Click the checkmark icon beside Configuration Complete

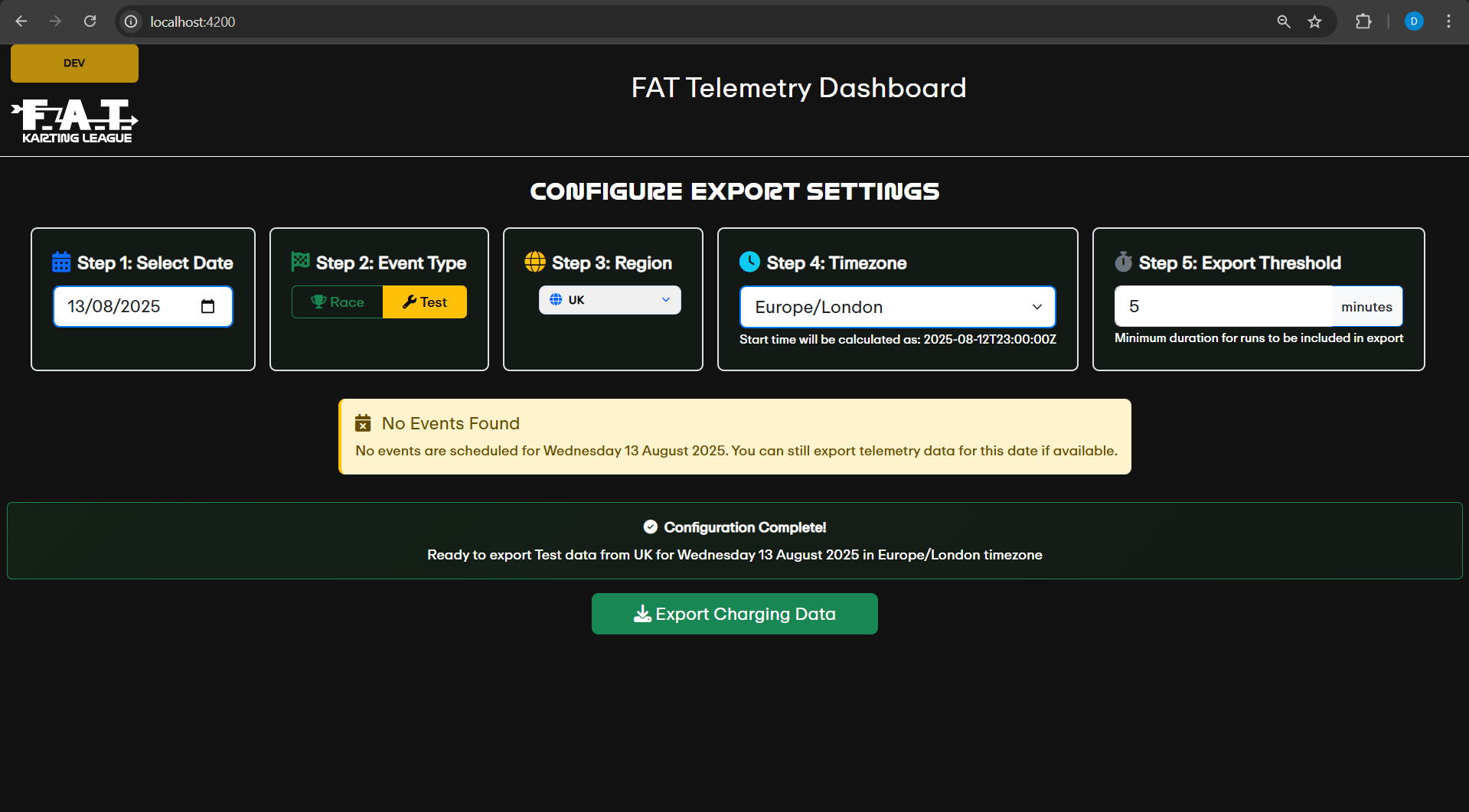pyautogui.click(x=651, y=527)
